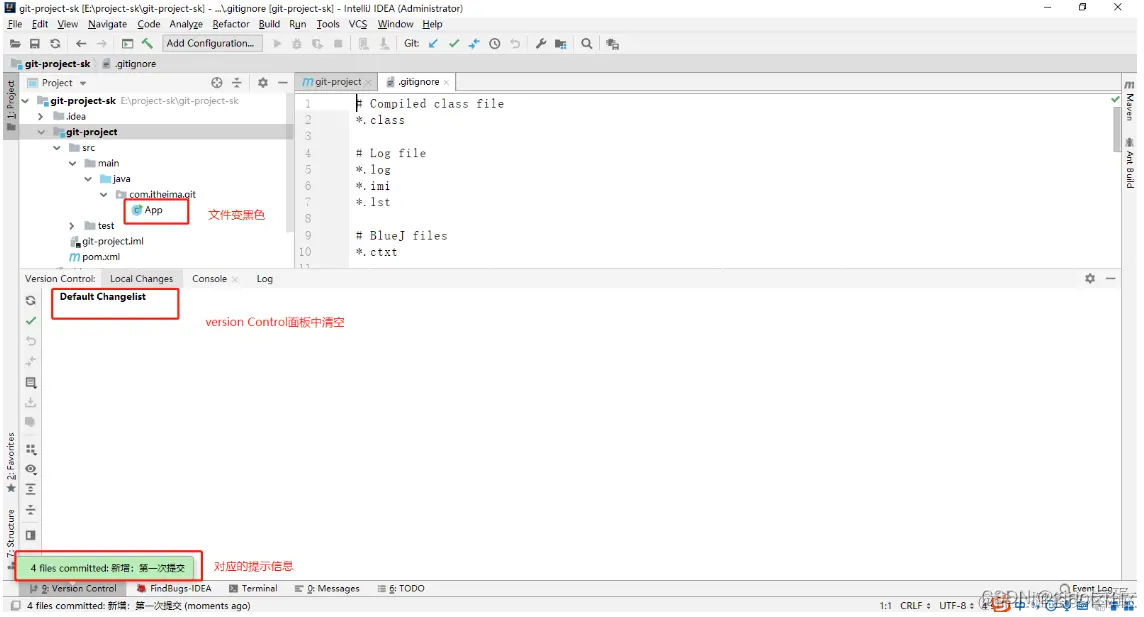Viewport: 1144px width, 617px height.
Task: Click the UTF-8 encoding in status bar
Action: point(956,606)
